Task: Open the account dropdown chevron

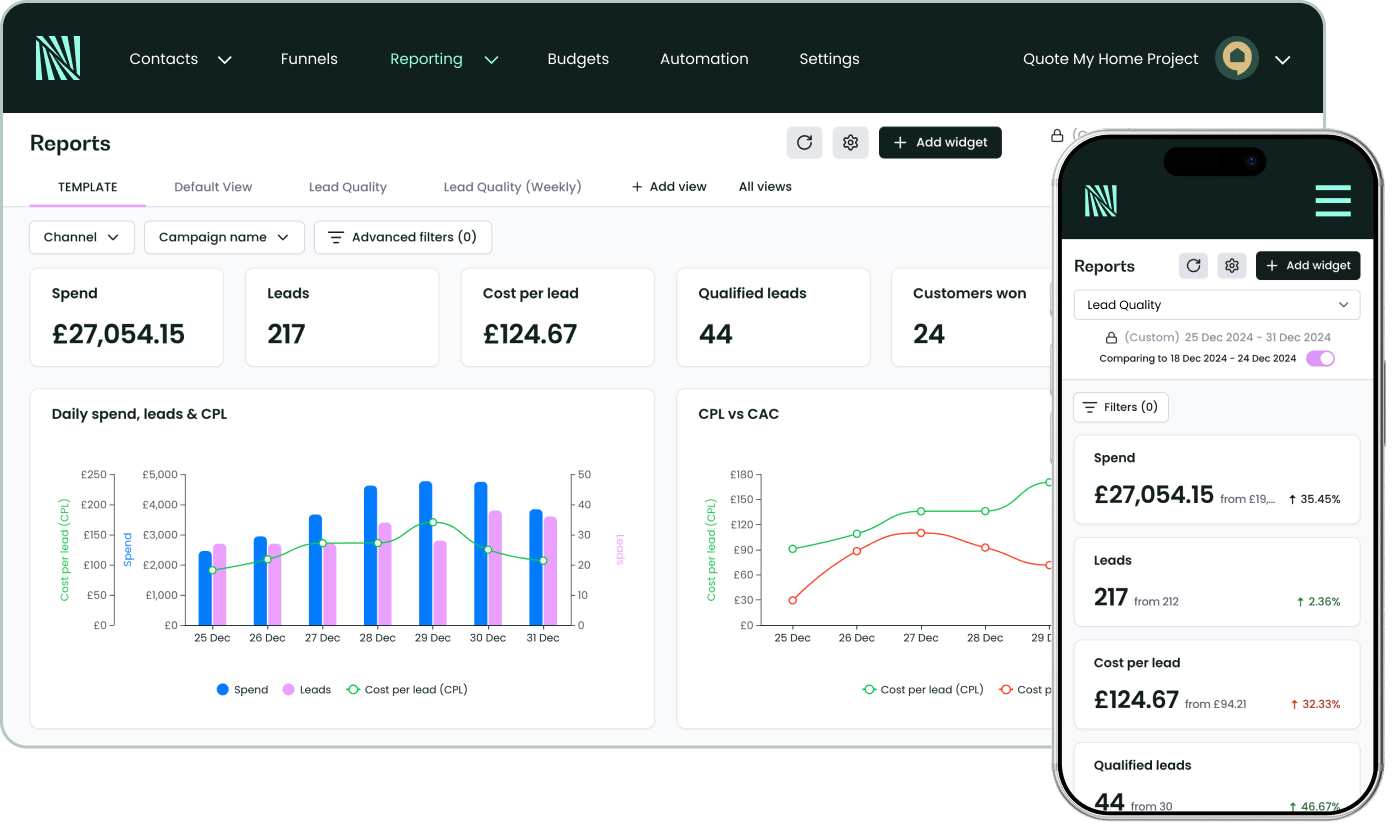Action: pyautogui.click(x=1283, y=60)
